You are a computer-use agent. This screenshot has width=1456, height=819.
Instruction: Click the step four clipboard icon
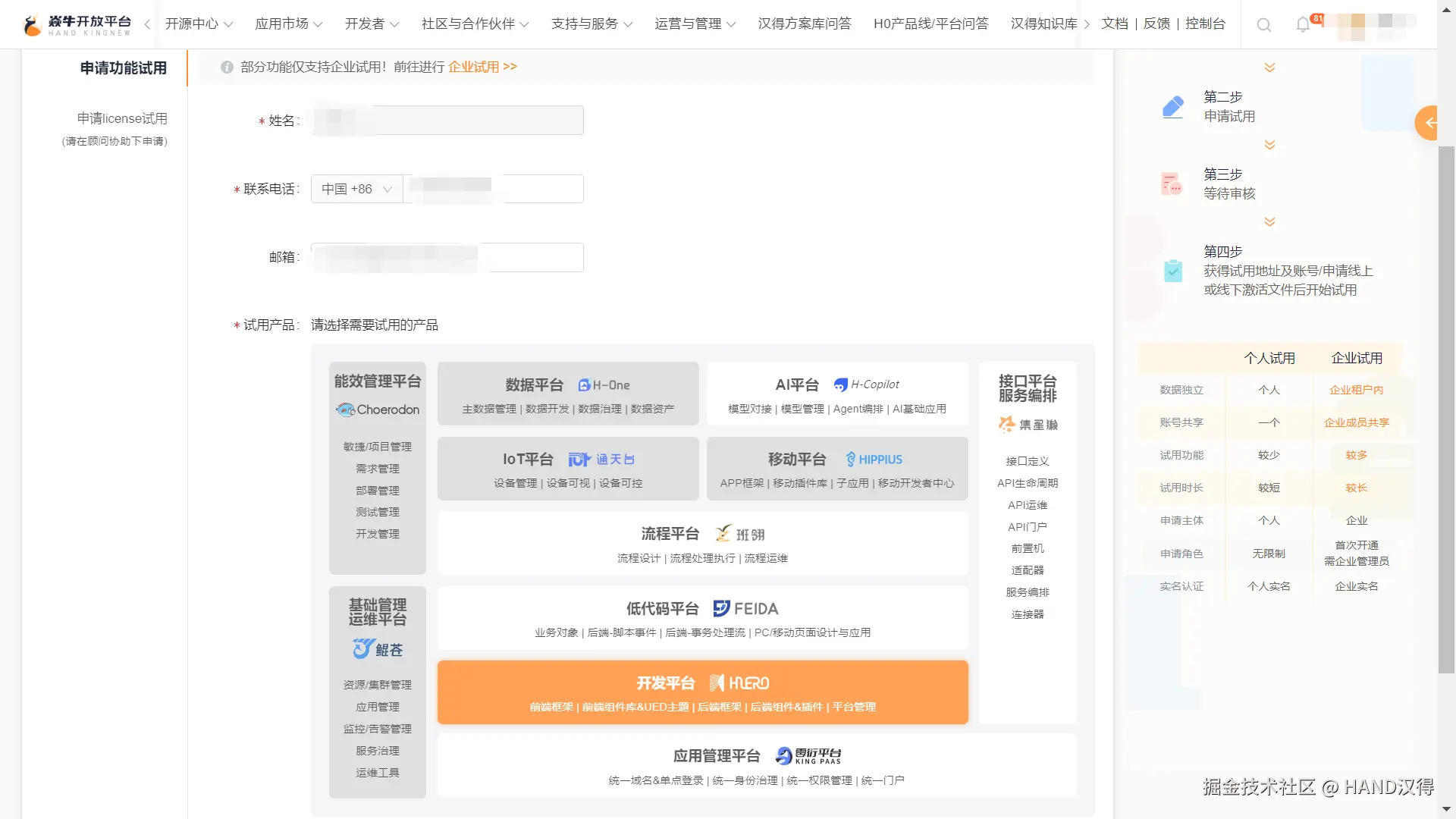(1172, 270)
